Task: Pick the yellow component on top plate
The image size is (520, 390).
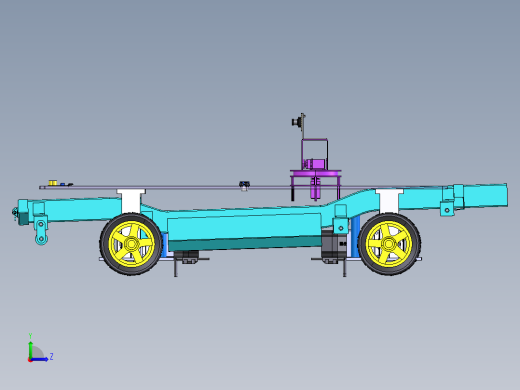Action: click(52, 183)
